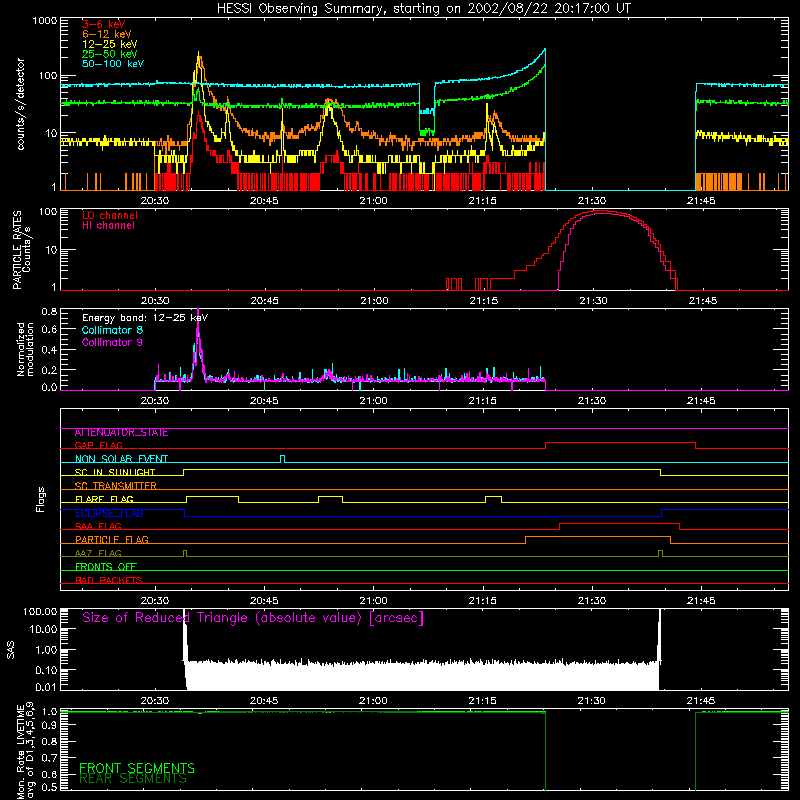800x800 pixels.
Task: Click the '0.4' tick on modulation axis
Action: (49, 350)
